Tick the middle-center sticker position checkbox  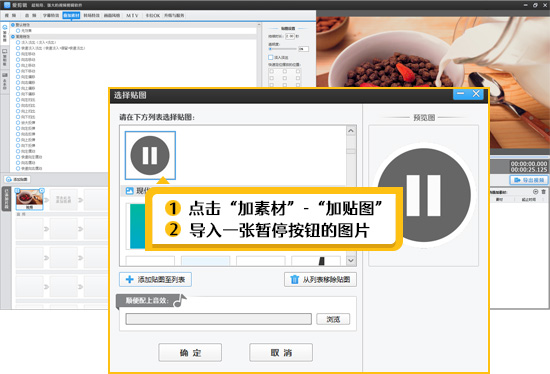point(284,78)
